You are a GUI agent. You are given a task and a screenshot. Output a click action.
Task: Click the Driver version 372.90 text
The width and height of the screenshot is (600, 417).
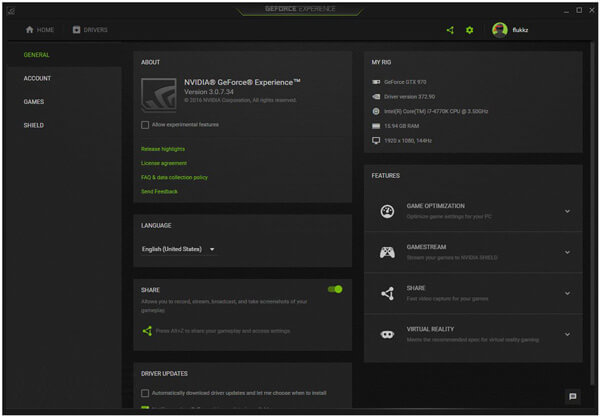(409, 96)
